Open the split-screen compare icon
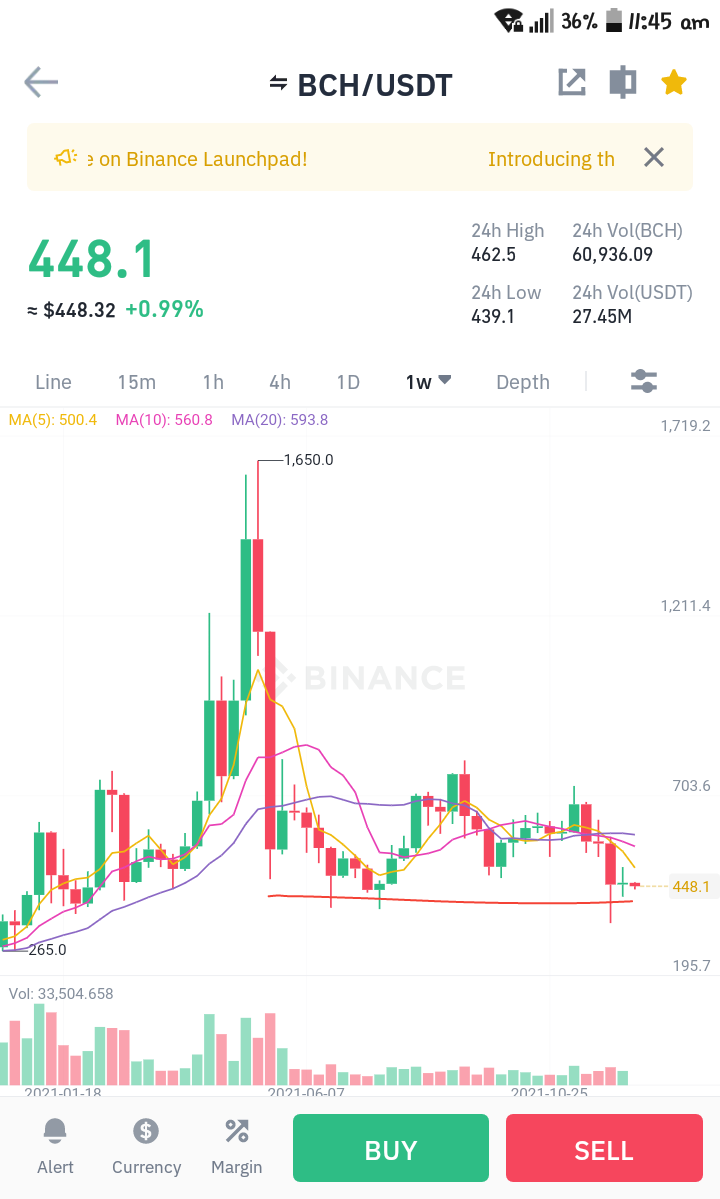Screen dimensions: 720x1199 coord(623,83)
